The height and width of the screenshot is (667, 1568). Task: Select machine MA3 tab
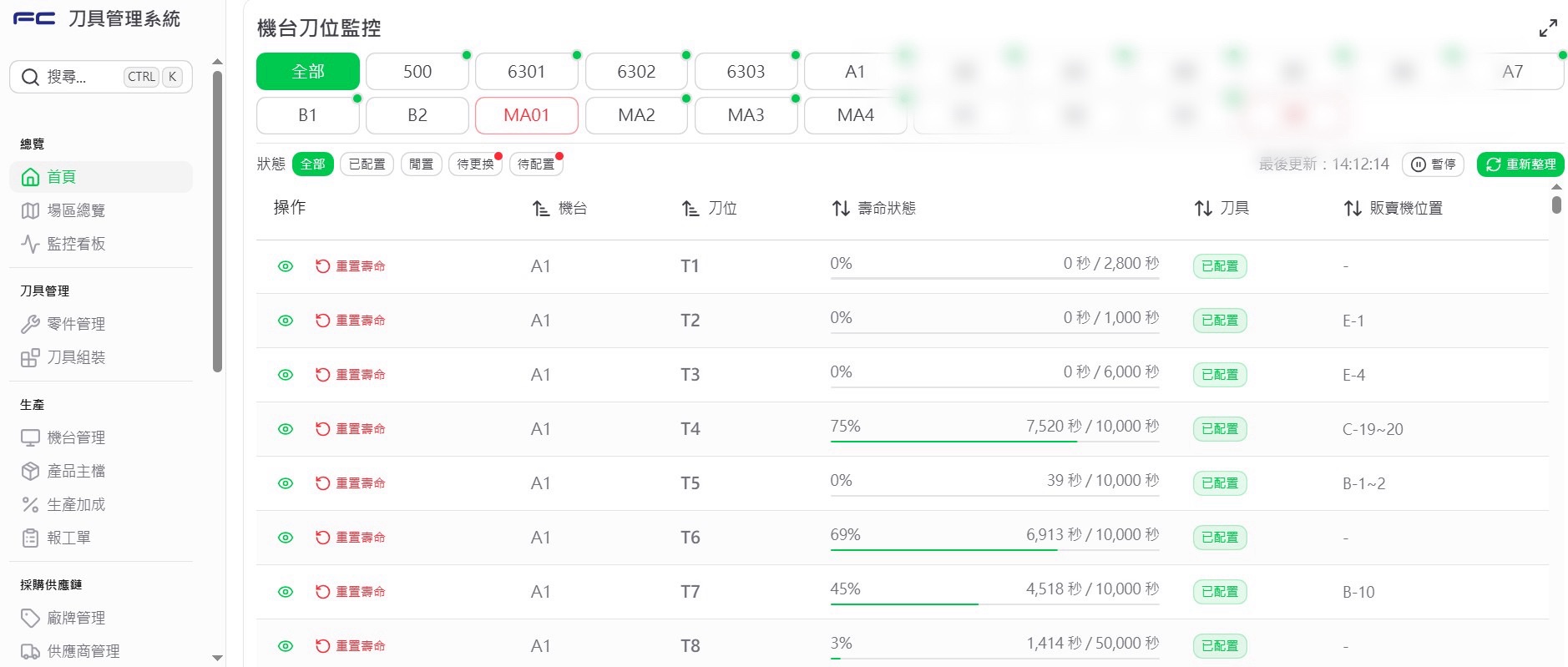tap(746, 115)
